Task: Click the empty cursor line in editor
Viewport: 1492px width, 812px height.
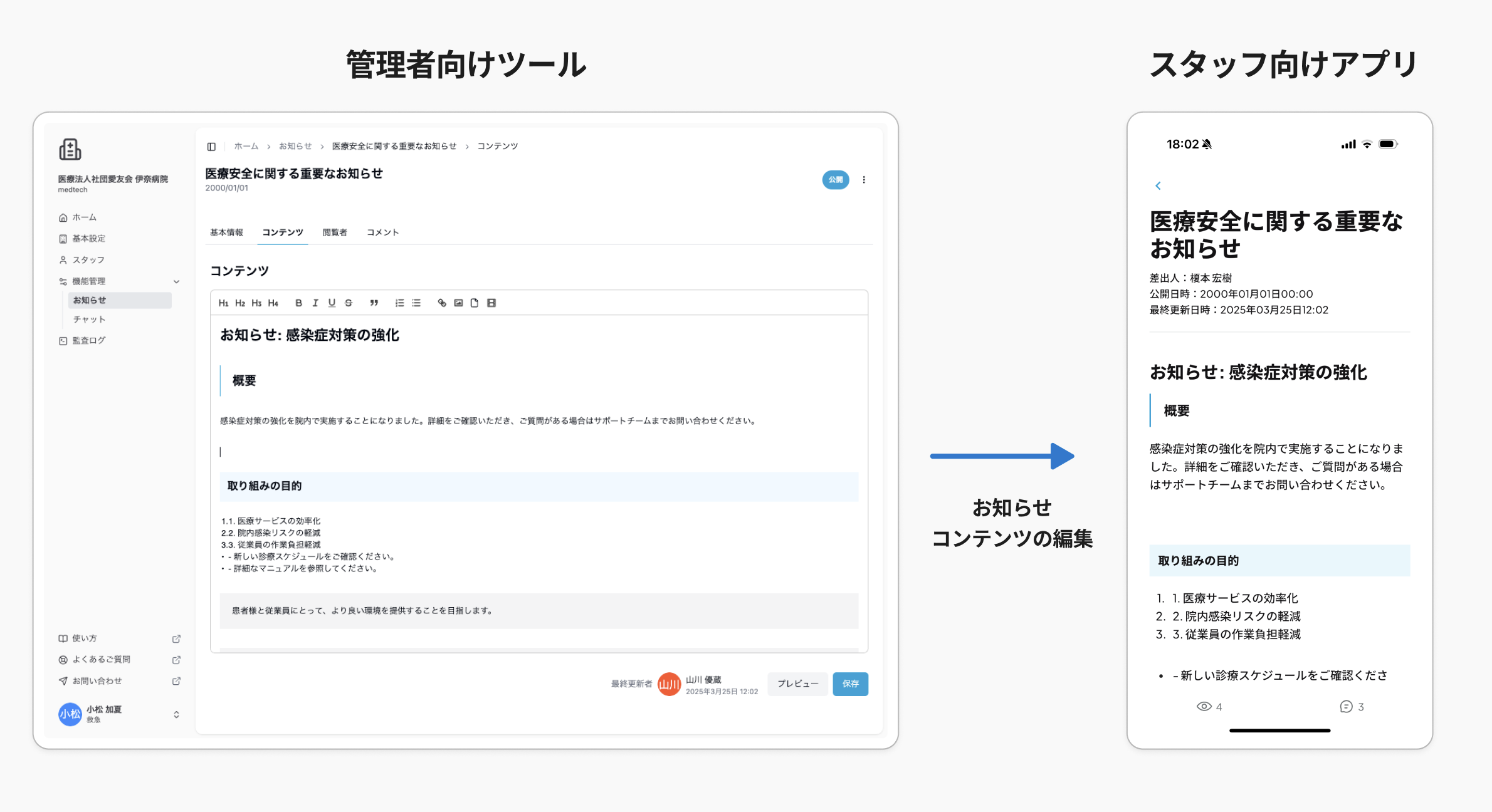Action: 539,452
